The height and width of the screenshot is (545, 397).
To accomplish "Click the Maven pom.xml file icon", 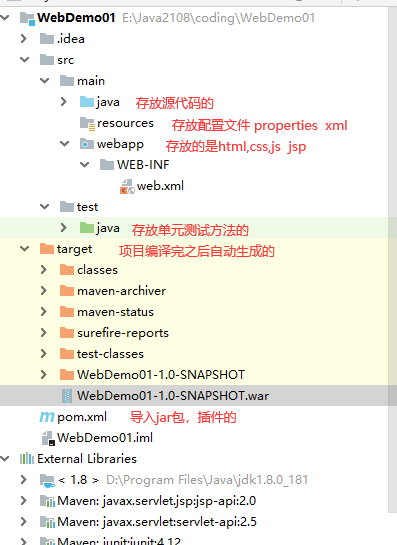I will point(47,417).
